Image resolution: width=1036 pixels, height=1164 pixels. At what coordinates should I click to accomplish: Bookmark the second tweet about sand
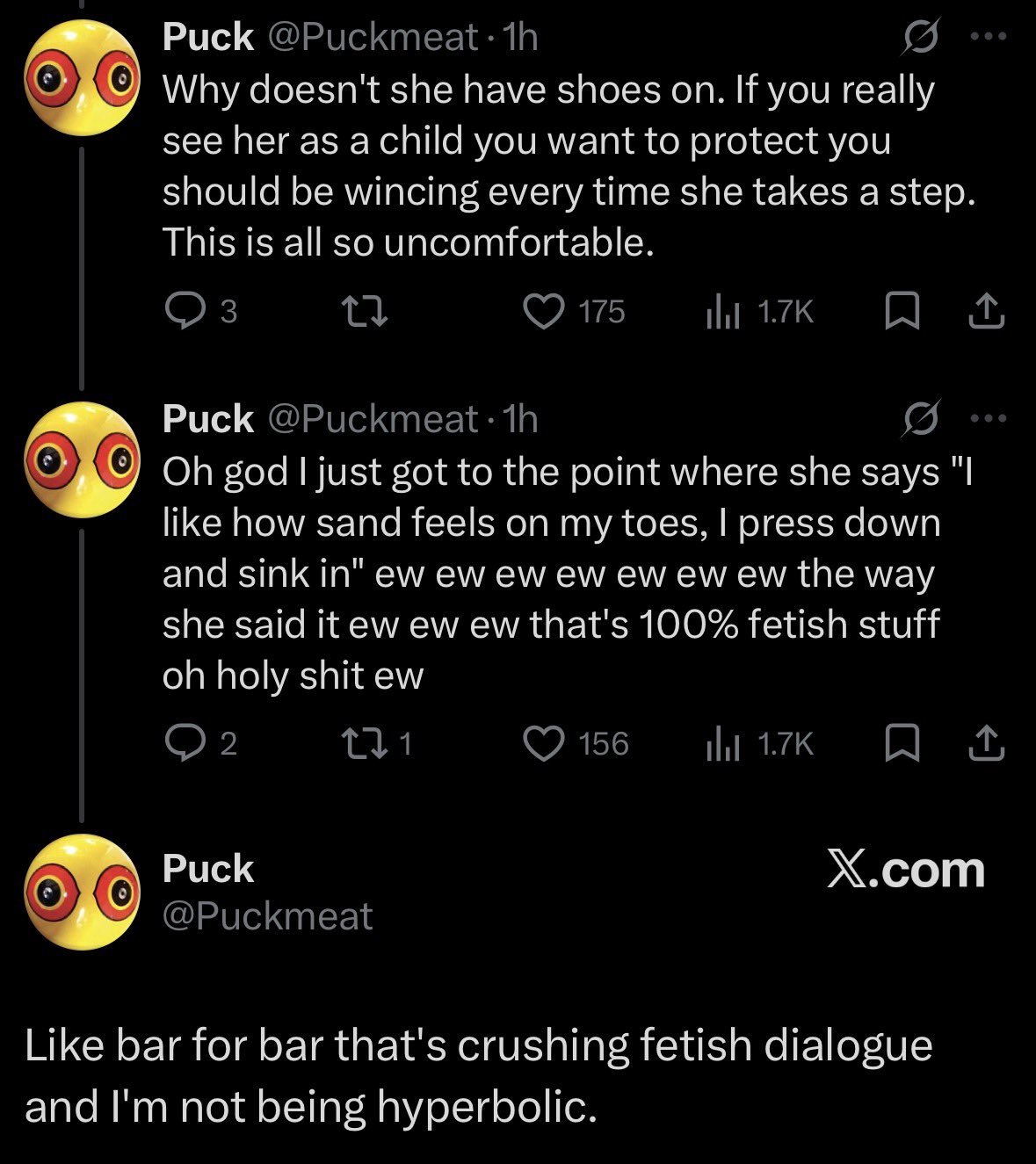pos(902,743)
